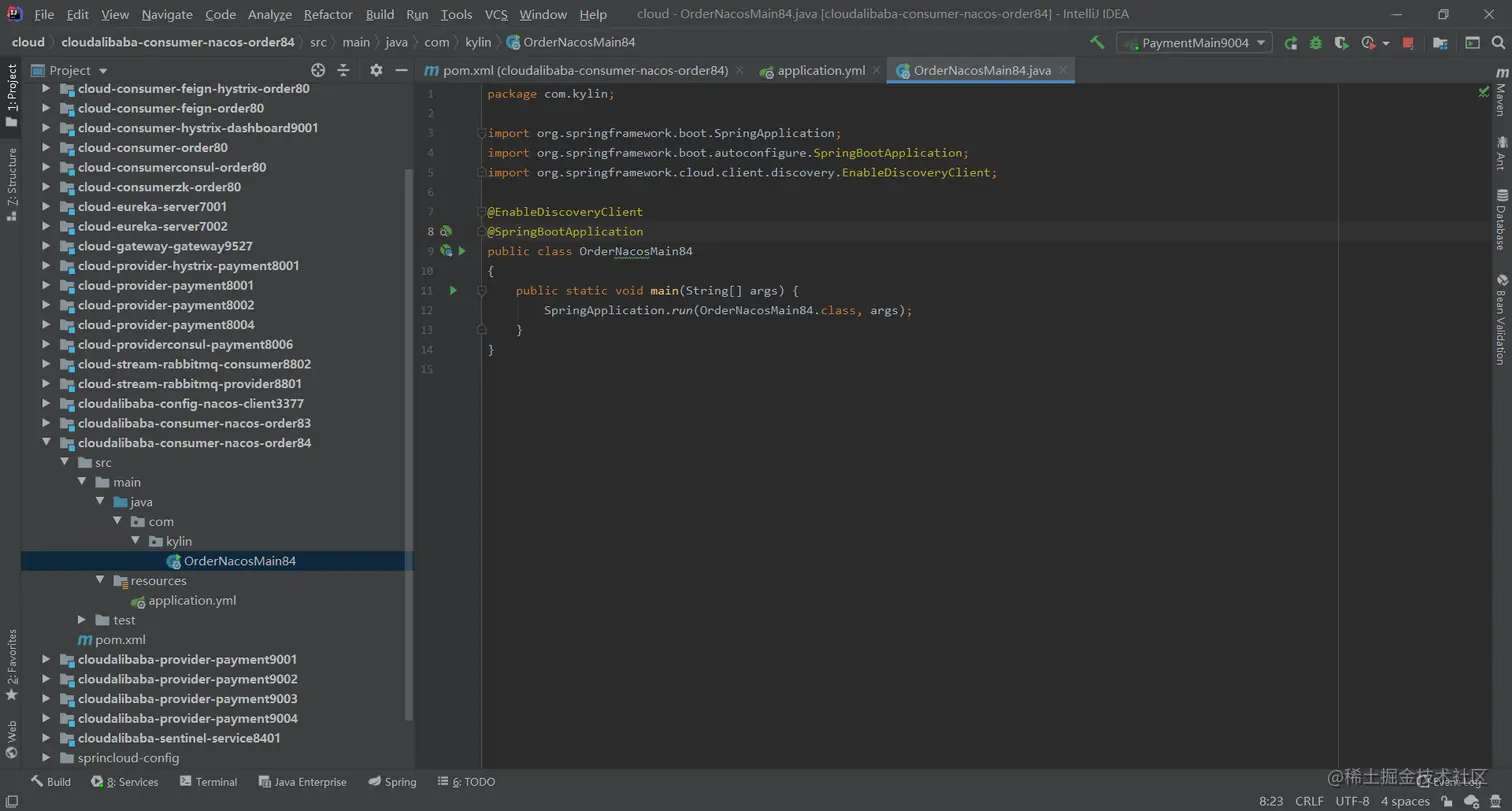The width and height of the screenshot is (1512, 811).
Task: Open the 8: Services tool window
Action: pyautogui.click(x=125, y=782)
